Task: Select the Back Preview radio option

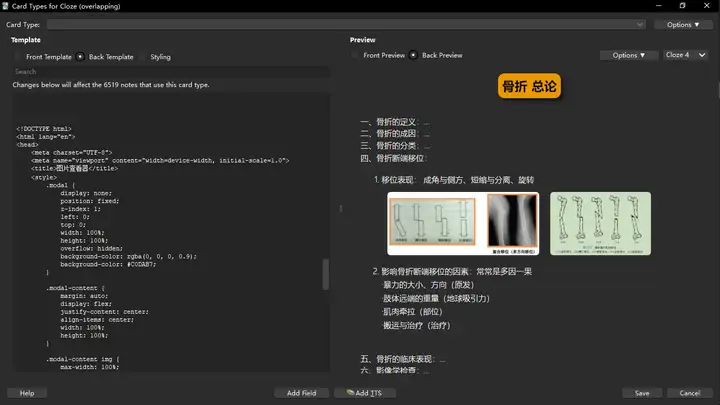Action: [414, 55]
